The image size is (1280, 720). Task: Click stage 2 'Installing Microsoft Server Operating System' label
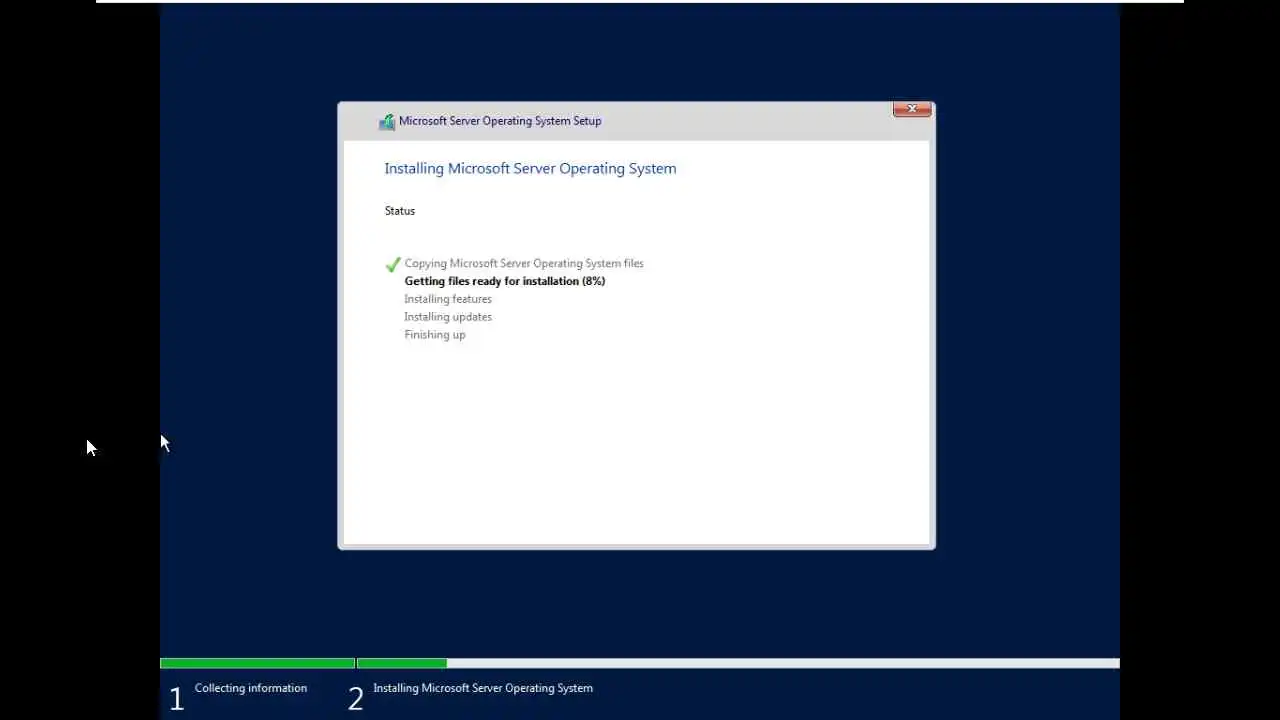pos(483,688)
